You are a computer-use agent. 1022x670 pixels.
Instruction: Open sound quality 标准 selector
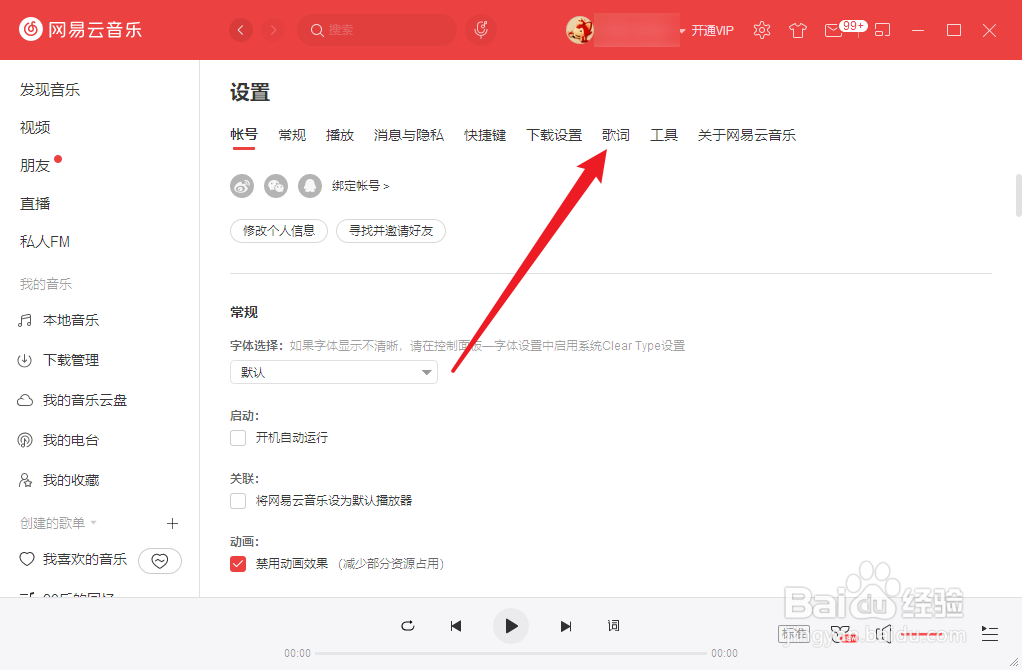794,634
